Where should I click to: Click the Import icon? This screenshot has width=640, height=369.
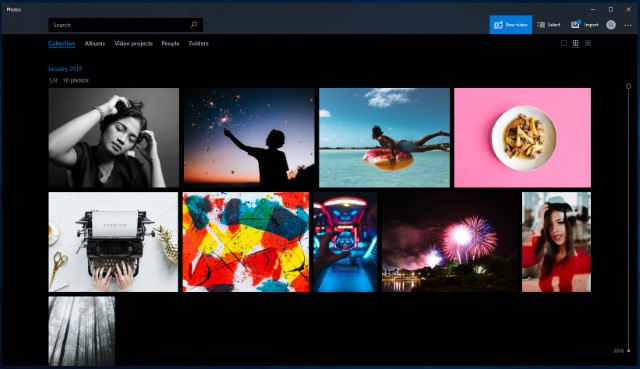pos(575,25)
